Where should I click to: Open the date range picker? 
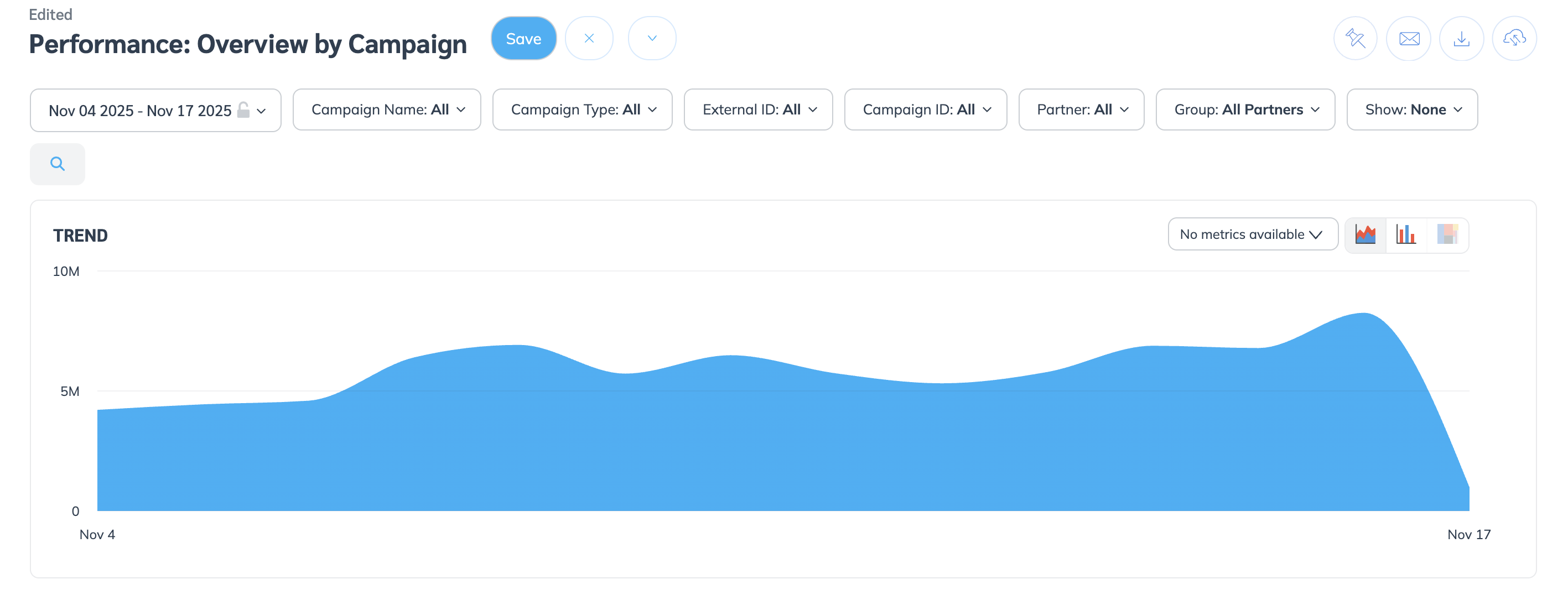coord(156,110)
